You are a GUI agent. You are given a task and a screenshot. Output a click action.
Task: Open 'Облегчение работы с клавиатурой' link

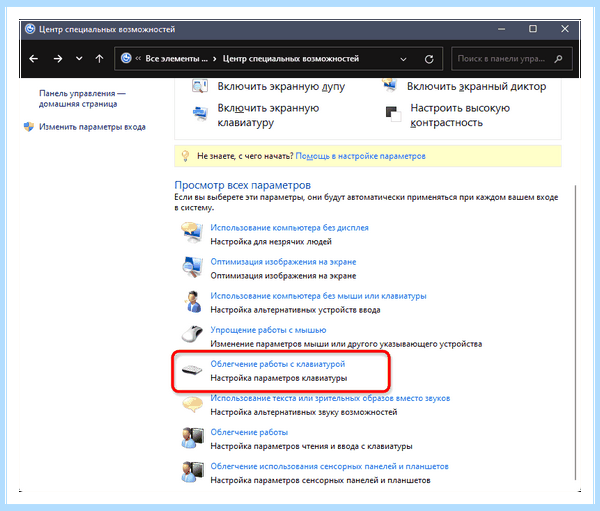pos(277,364)
